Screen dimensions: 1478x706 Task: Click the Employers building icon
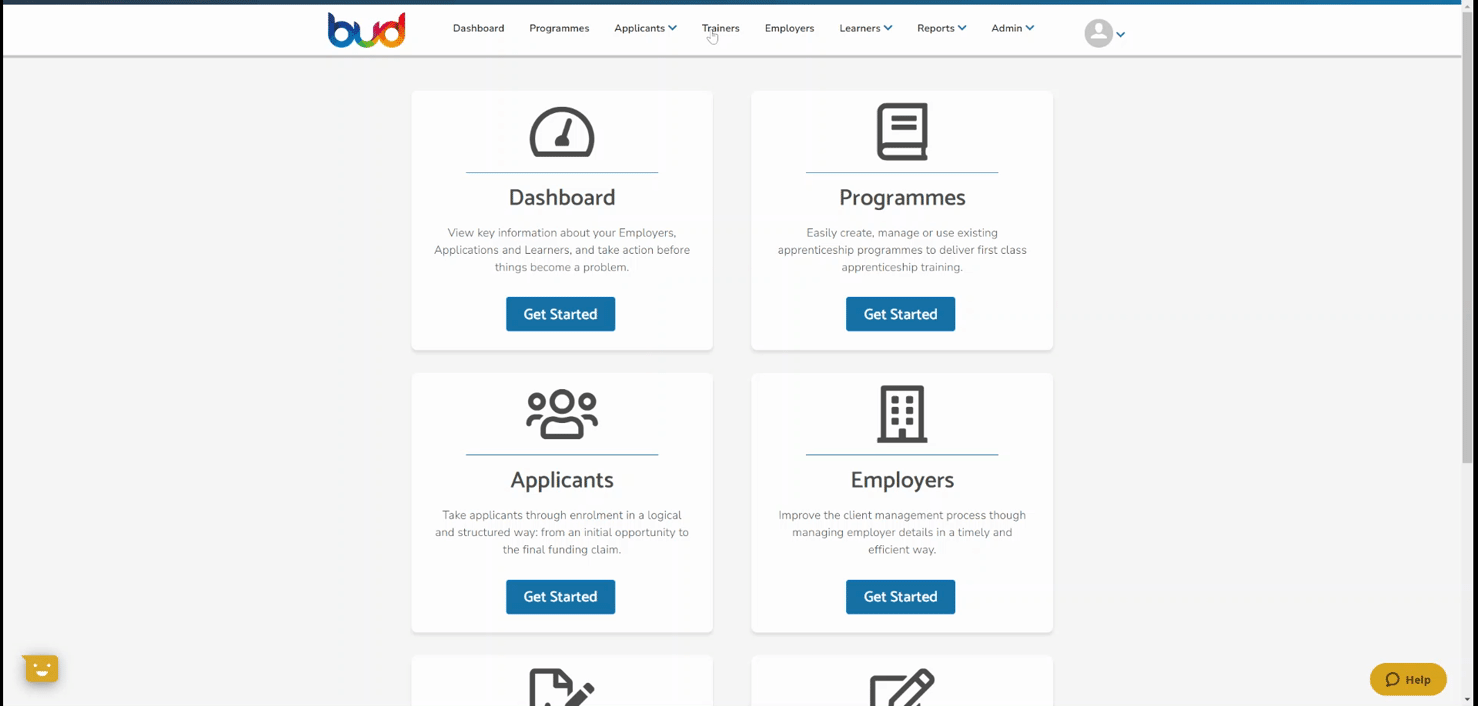click(902, 414)
